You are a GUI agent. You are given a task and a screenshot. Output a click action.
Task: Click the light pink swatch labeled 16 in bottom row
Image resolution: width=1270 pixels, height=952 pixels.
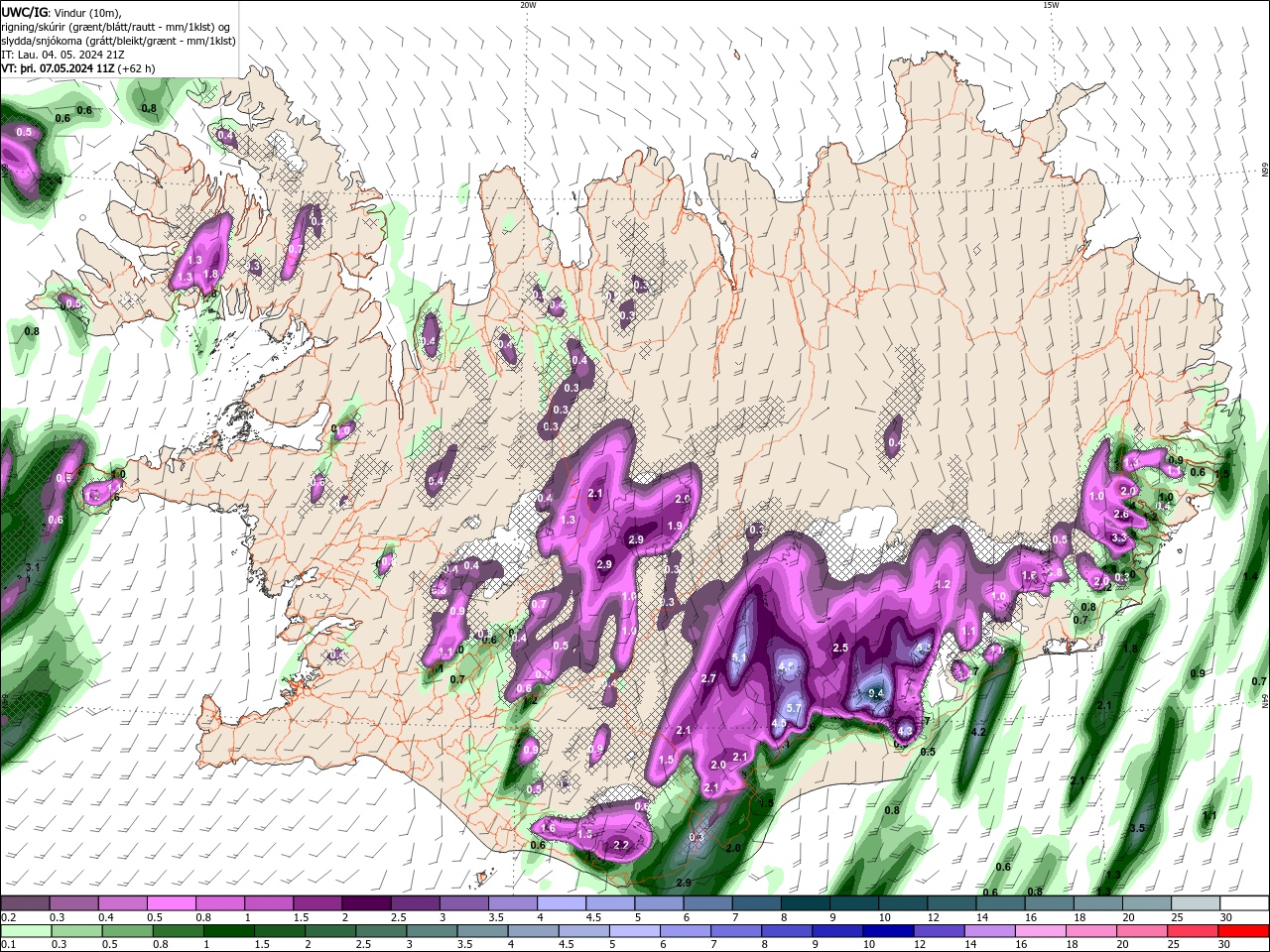tap(1042, 931)
